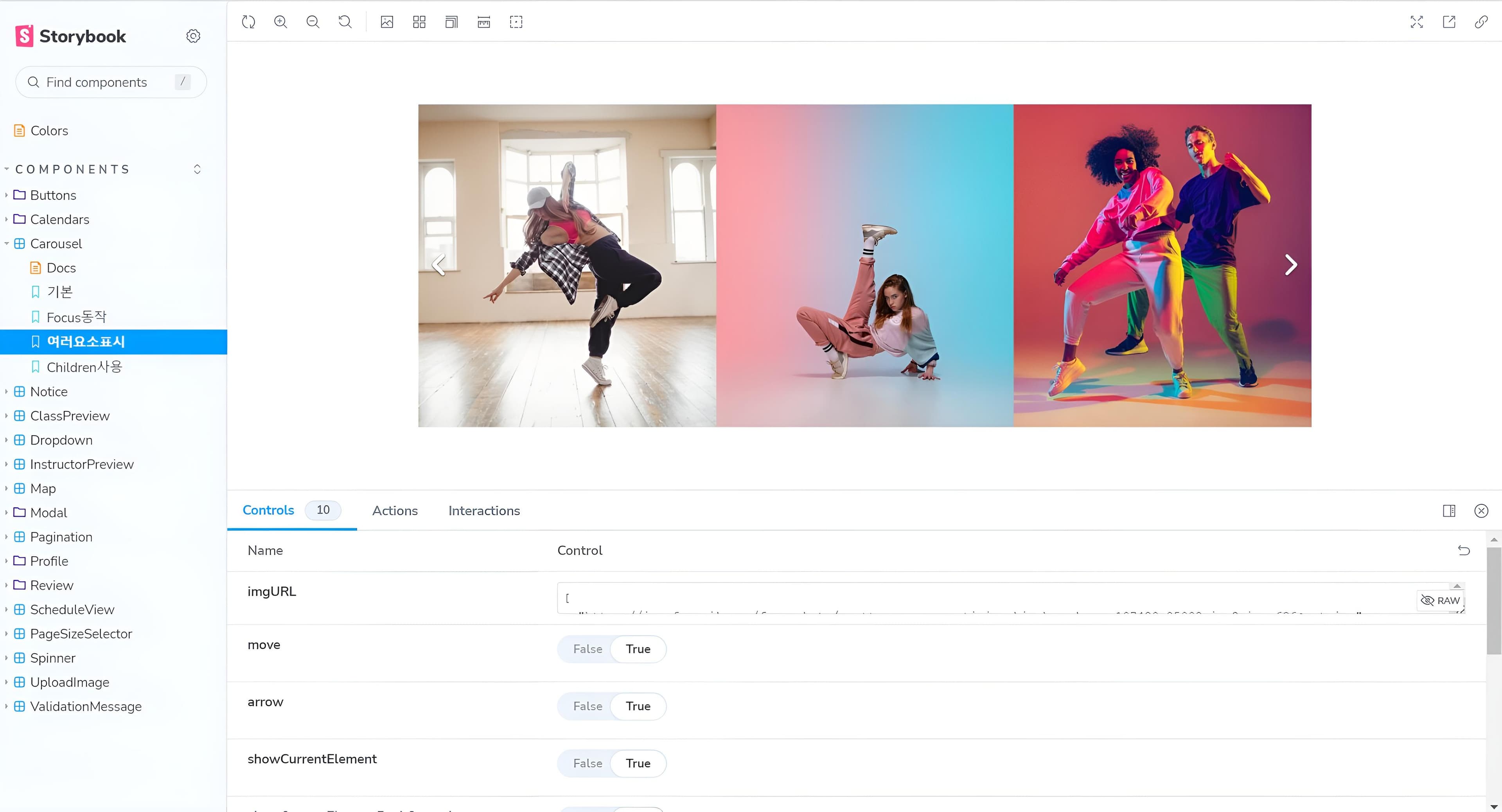
Task: Enable the measure ruler tool icon
Action: click(x=483, y=22)
